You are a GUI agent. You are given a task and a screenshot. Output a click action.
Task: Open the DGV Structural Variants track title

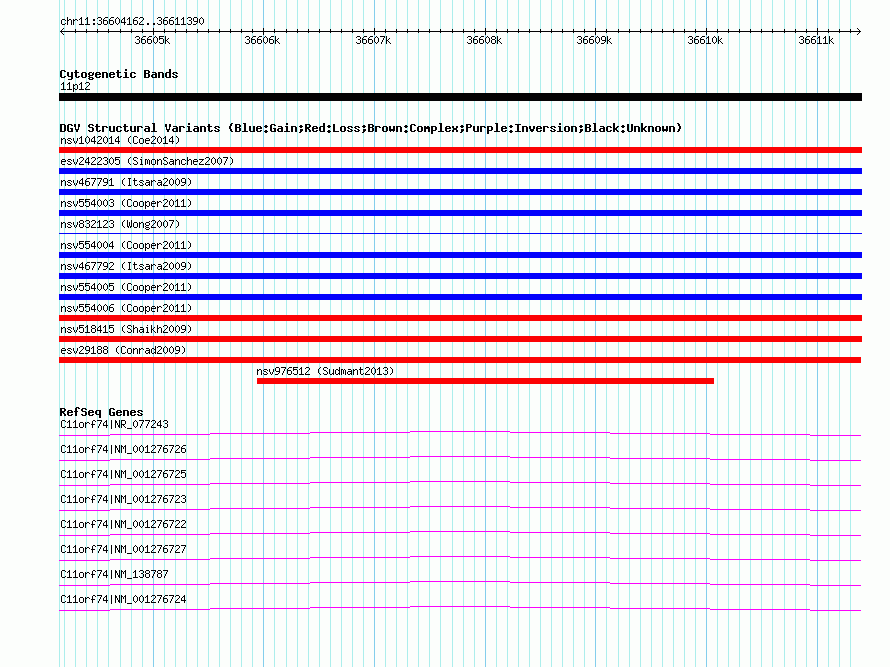click(371, 128)
